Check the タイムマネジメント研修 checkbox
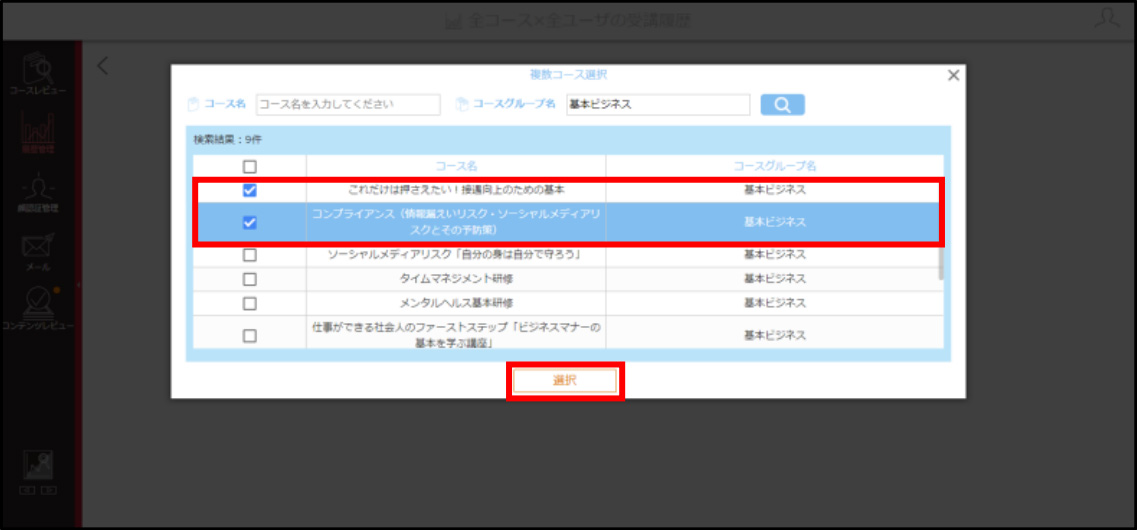The image size is (1137, 530). [249, 279]
